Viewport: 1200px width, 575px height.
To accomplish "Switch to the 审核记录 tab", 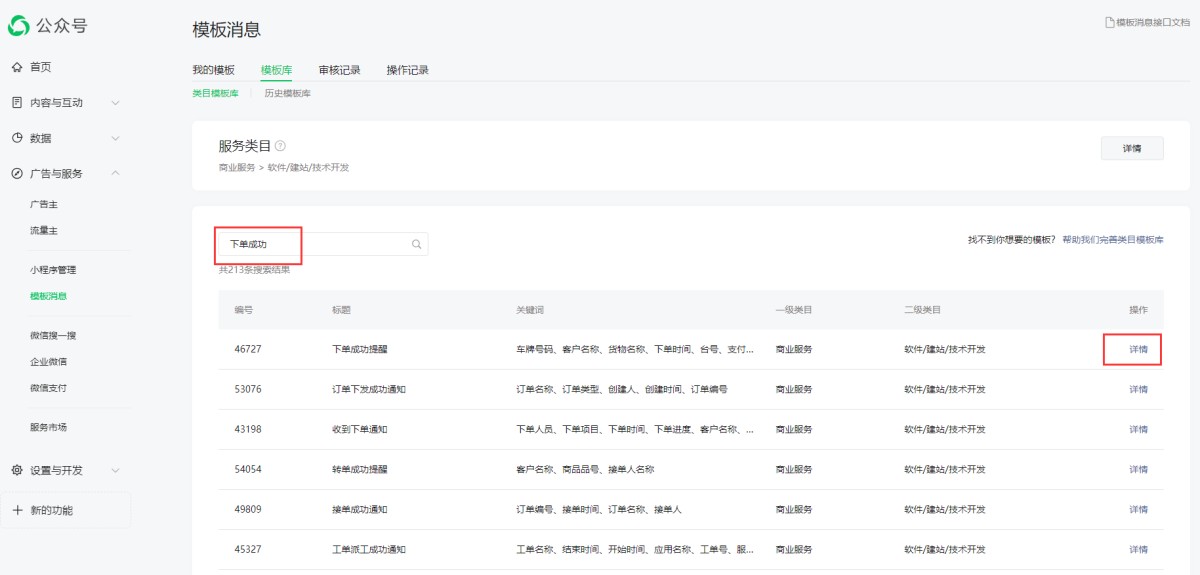I will pos(339,70).
